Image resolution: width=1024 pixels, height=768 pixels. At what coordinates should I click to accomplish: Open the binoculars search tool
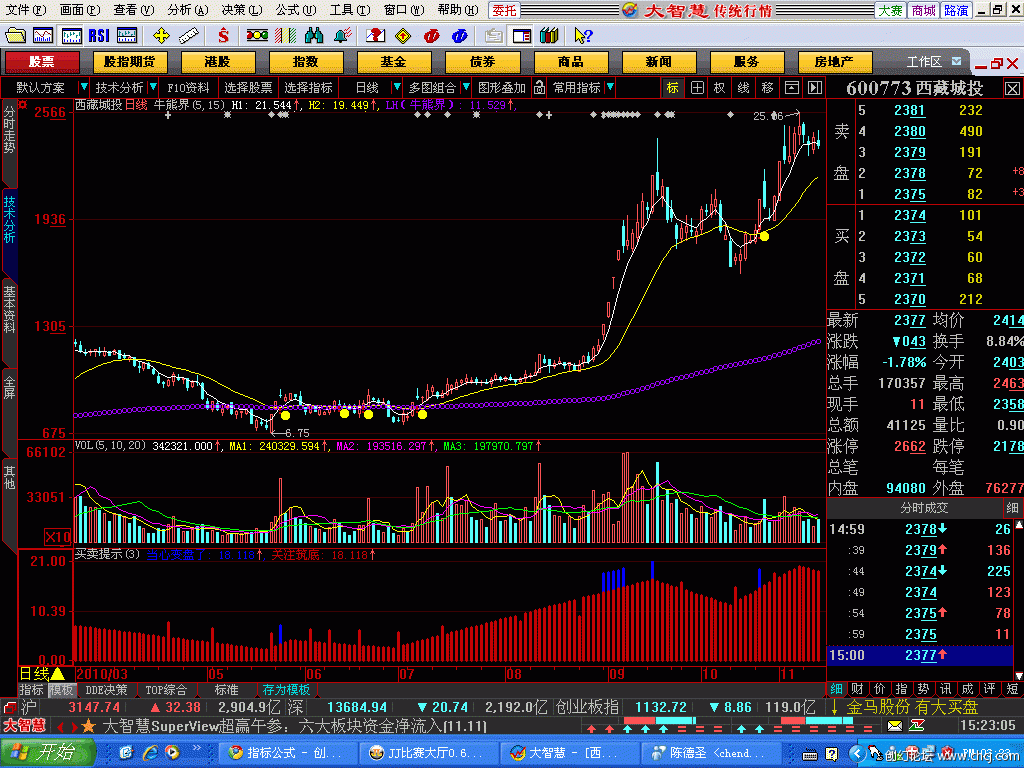pyautogui.click(x=314, y=35)
